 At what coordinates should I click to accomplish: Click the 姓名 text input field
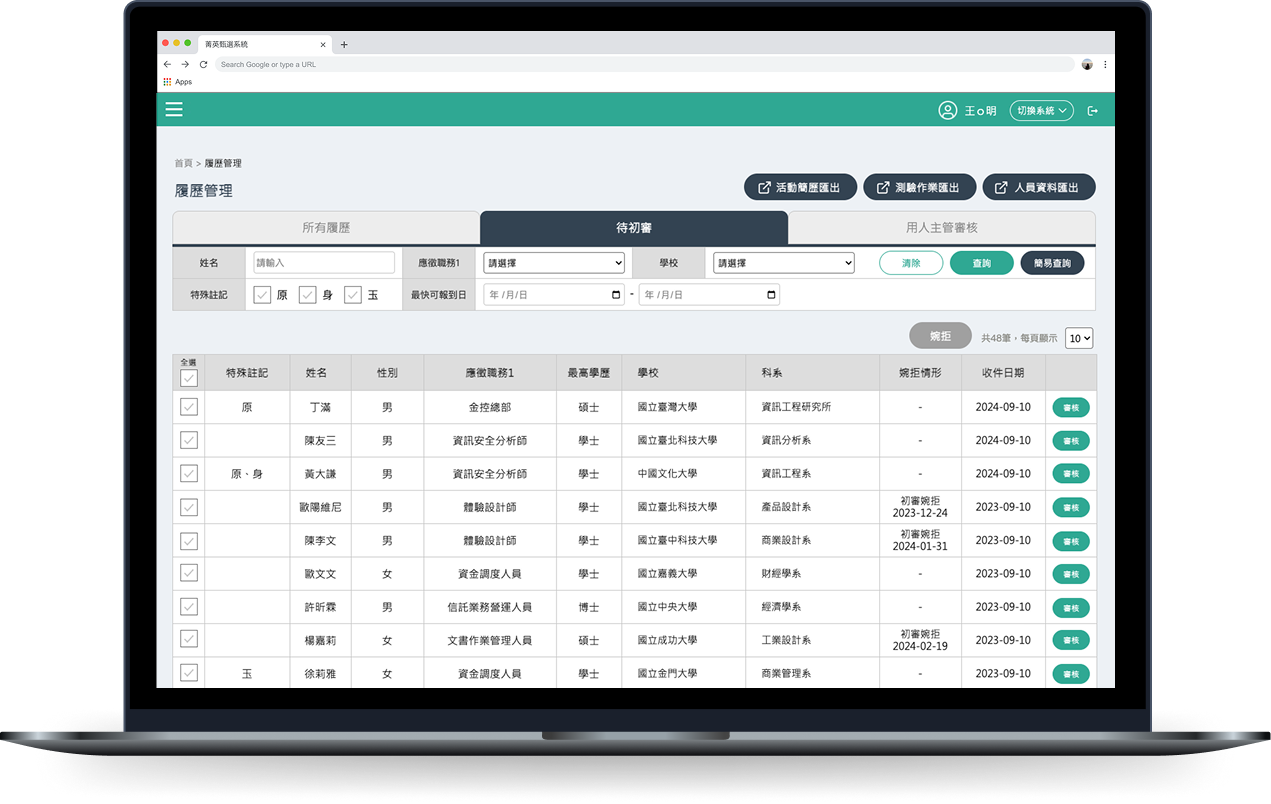pyautogui.click(x=324, y=263)
